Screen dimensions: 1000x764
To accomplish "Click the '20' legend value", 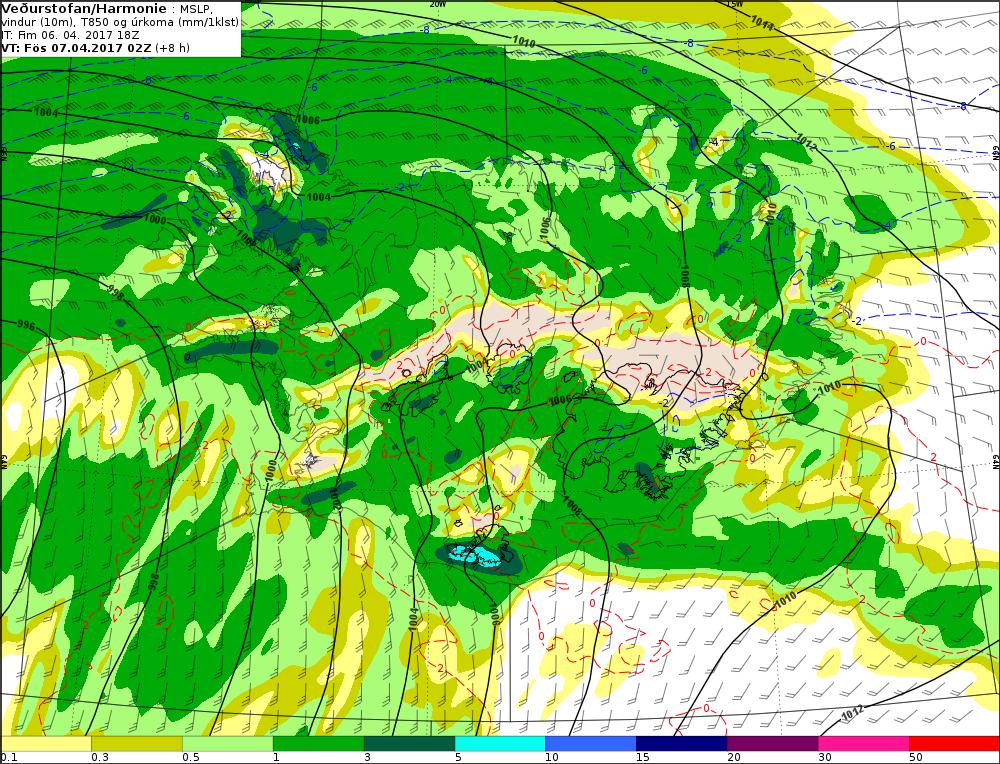I will coord(734,757).
